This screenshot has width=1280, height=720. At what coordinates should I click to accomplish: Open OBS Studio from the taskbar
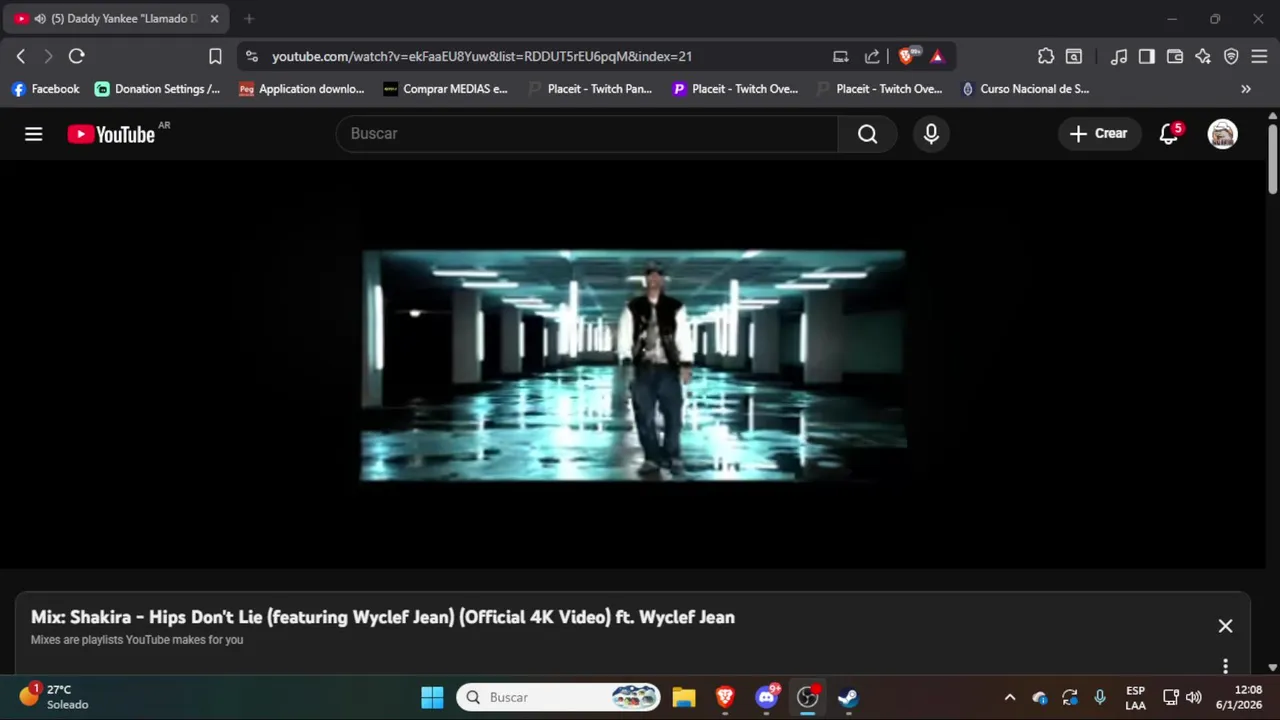tap(807, 697)
